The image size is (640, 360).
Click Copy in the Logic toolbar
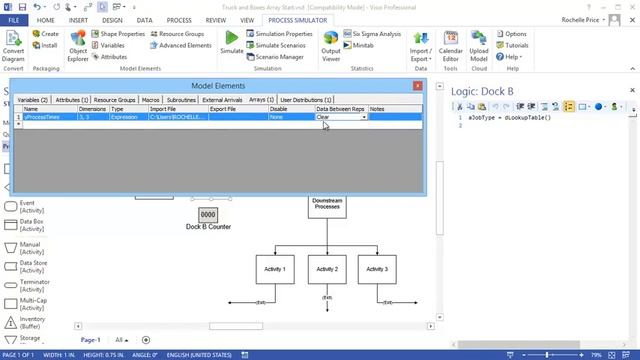[x=471, y=107]
